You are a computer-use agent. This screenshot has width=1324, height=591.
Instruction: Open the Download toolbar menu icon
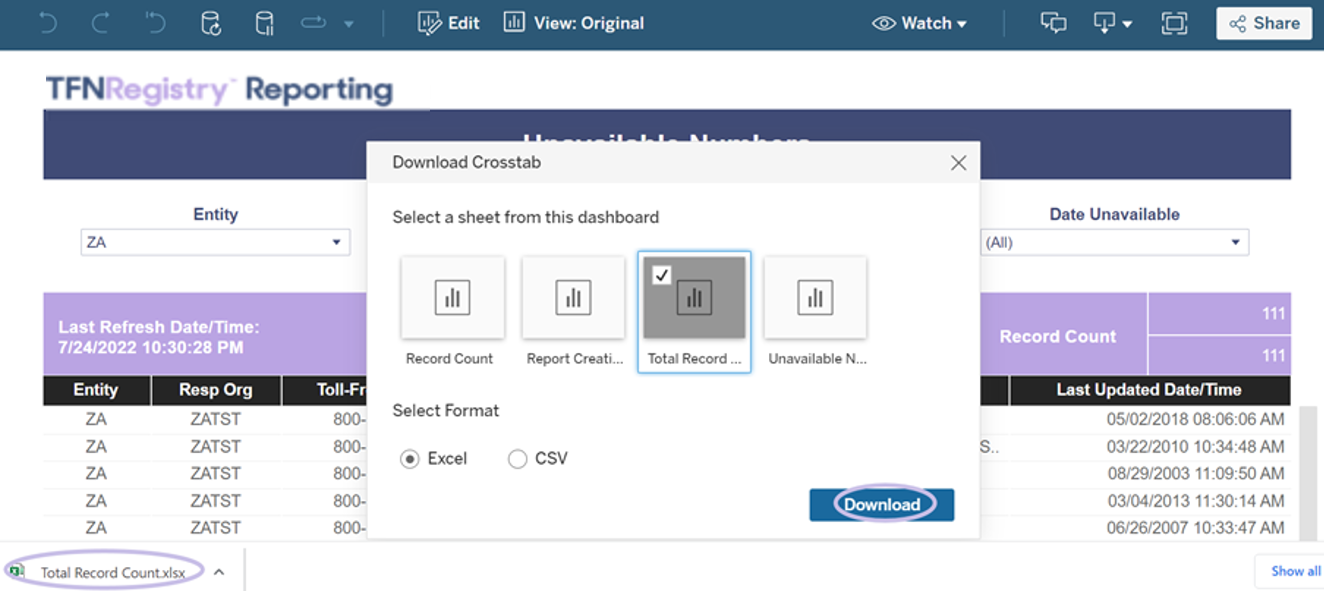(1112, 23)
